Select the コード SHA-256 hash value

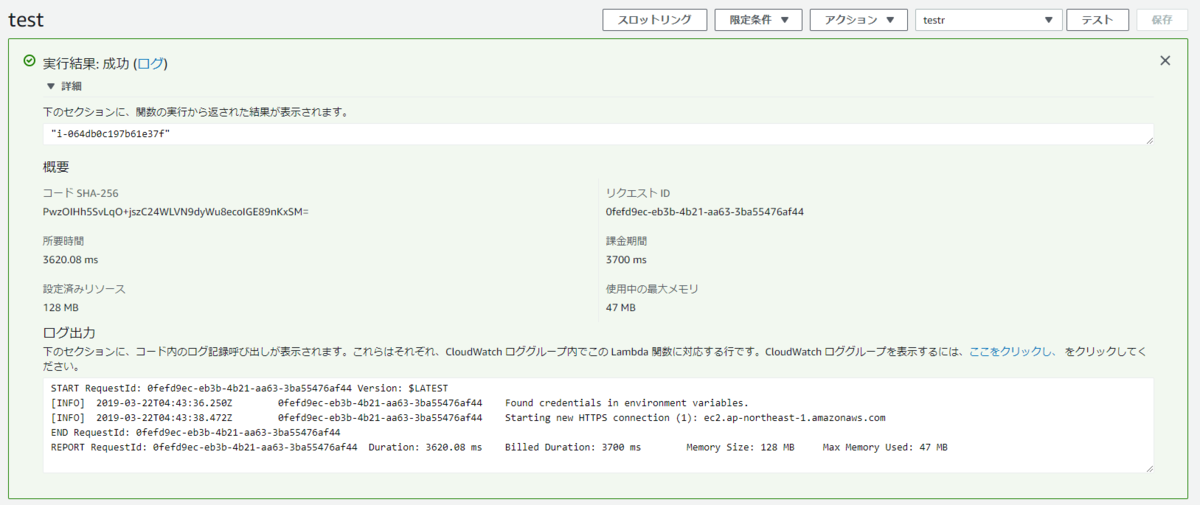[x=176, y=212]
